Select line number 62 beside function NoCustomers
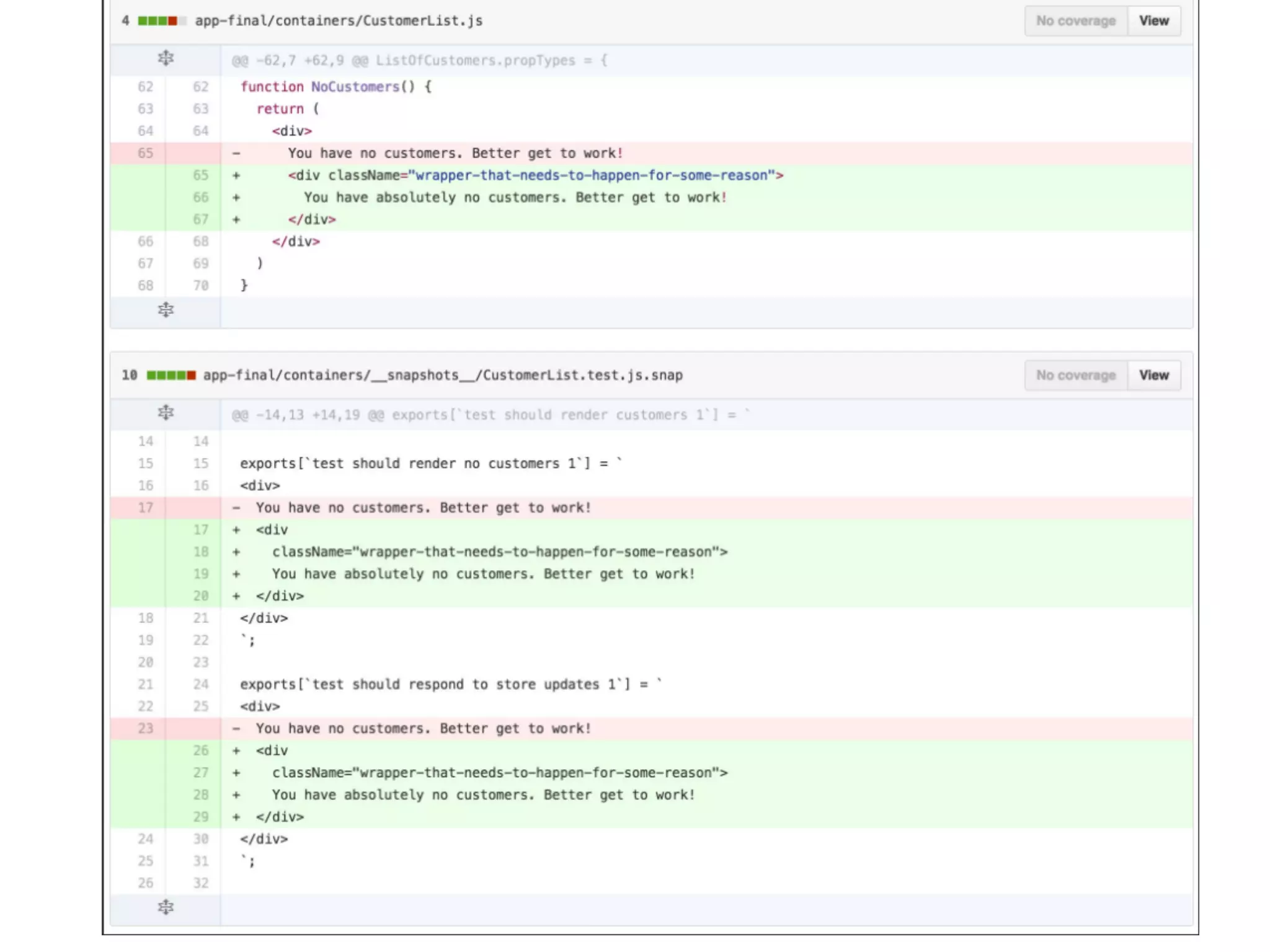 [x=145, y=87]
